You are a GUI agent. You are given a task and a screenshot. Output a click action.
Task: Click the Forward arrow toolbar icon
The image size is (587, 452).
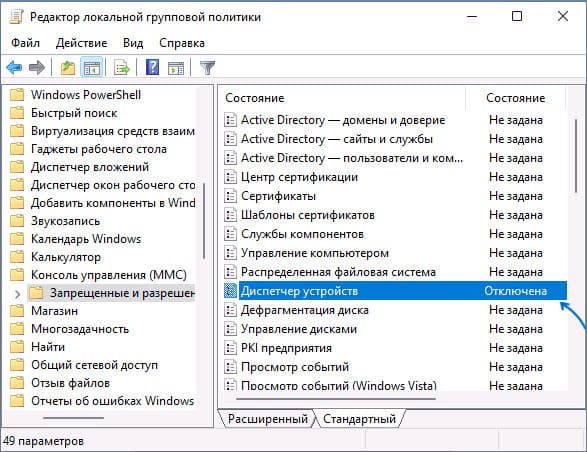pyautogui.click(x=37, y=68)
